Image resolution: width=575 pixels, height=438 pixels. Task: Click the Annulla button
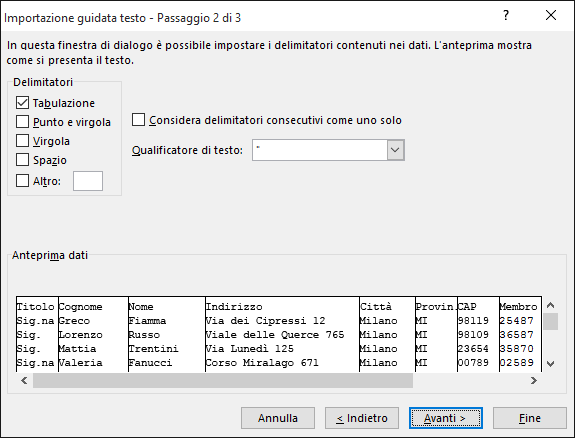click(278, 418)
